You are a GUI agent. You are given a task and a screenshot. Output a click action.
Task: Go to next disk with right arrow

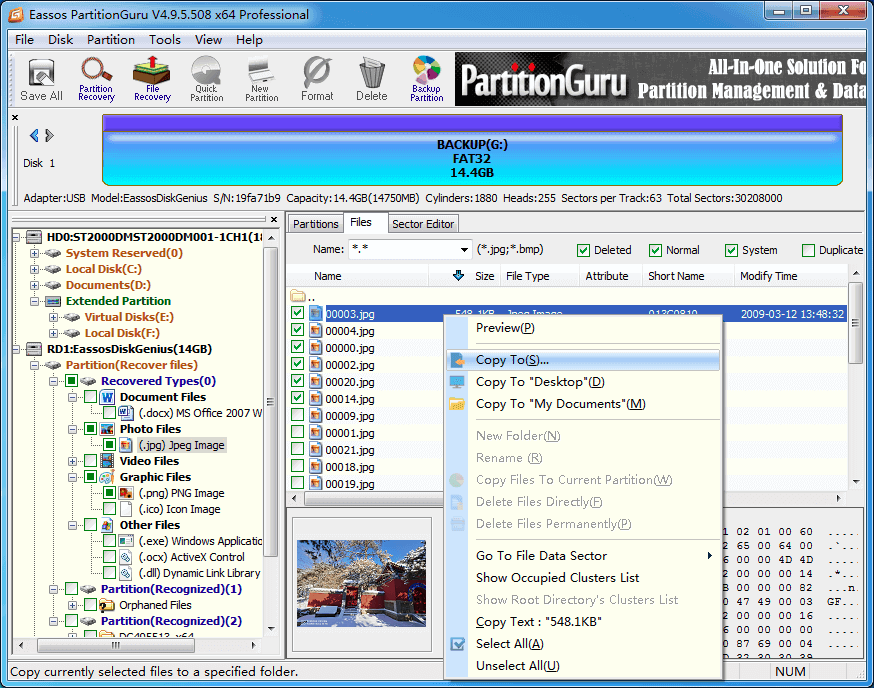[x=49, y=135]
